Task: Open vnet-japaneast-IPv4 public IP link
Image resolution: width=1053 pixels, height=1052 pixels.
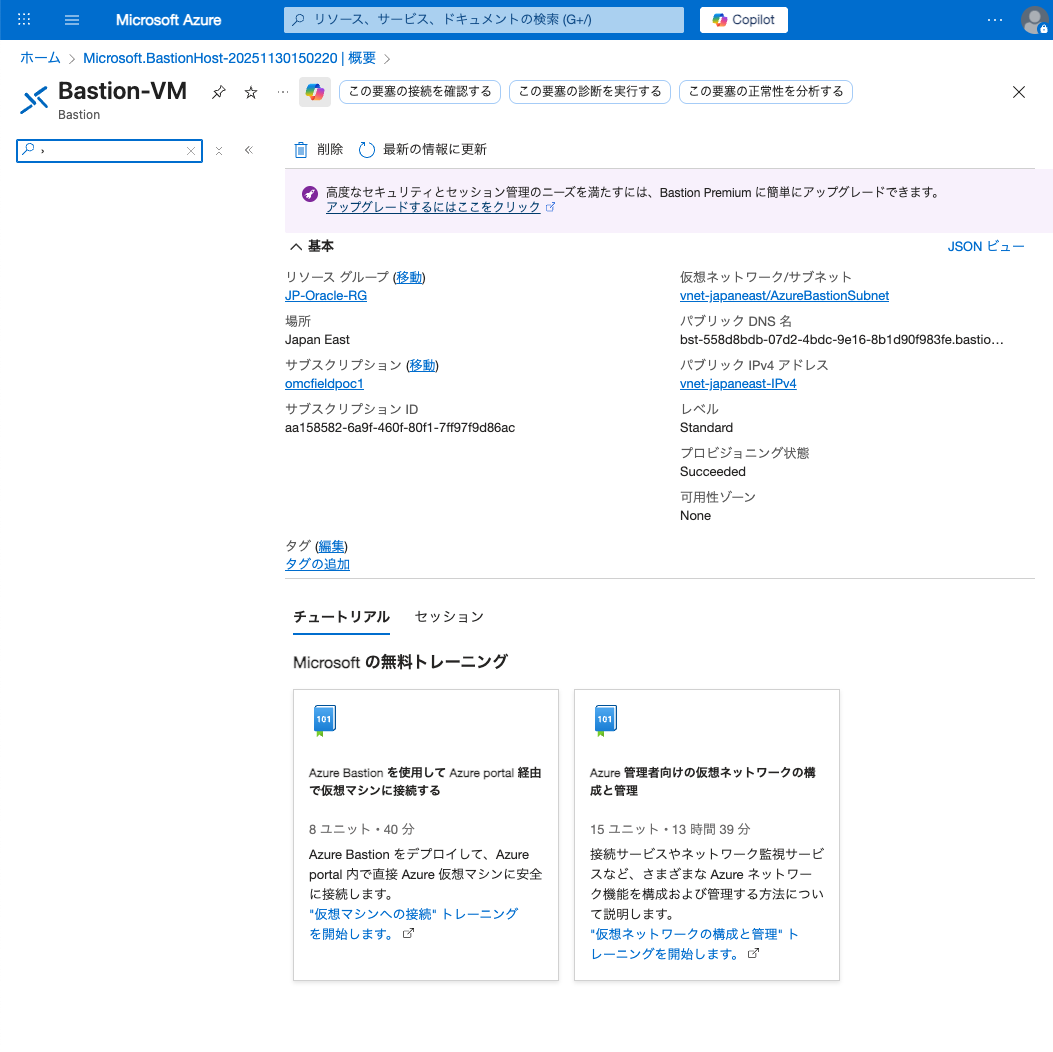Action: pyautogui.click(x=737, y=383)
